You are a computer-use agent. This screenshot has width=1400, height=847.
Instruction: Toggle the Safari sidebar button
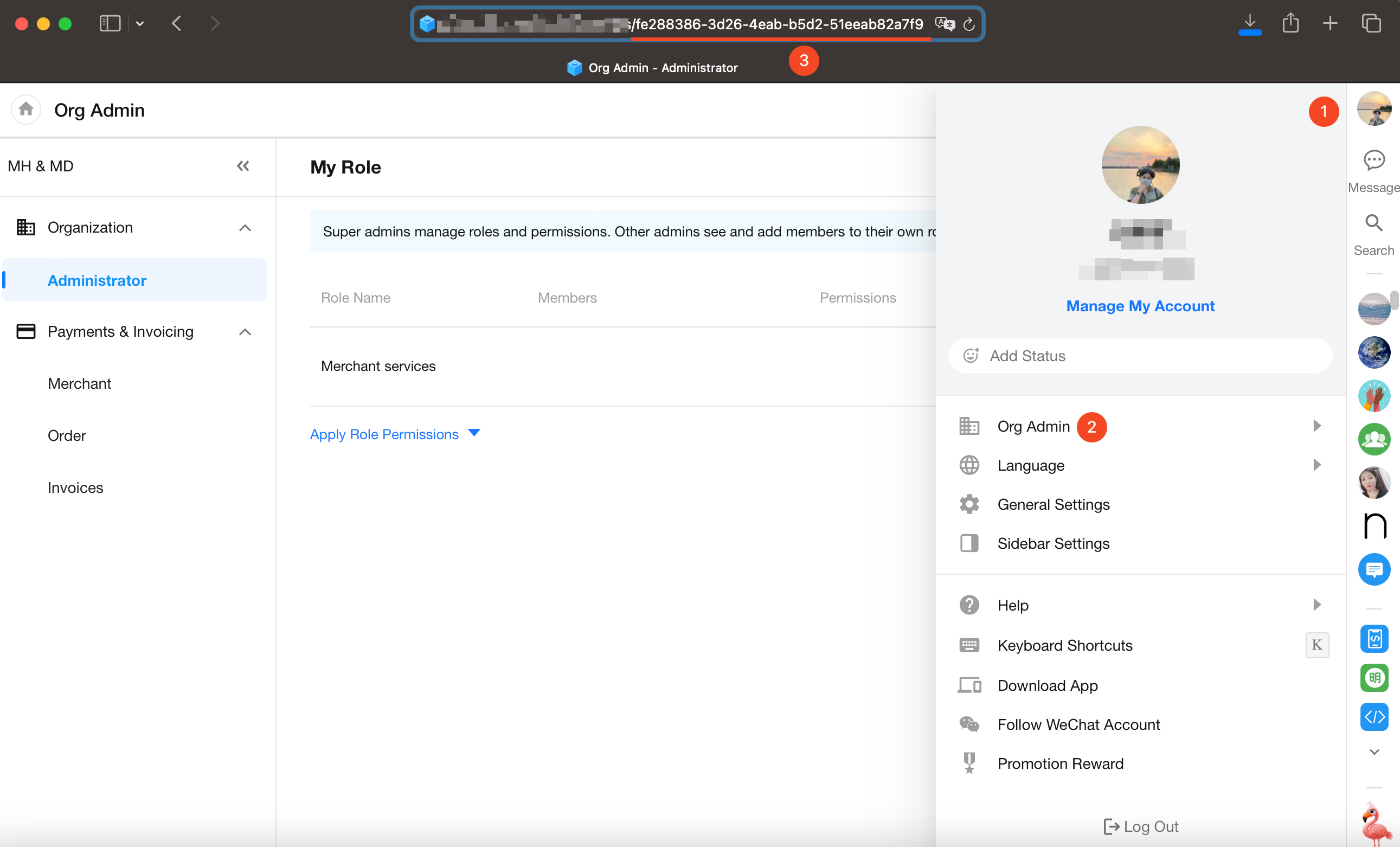coord(110,23)
